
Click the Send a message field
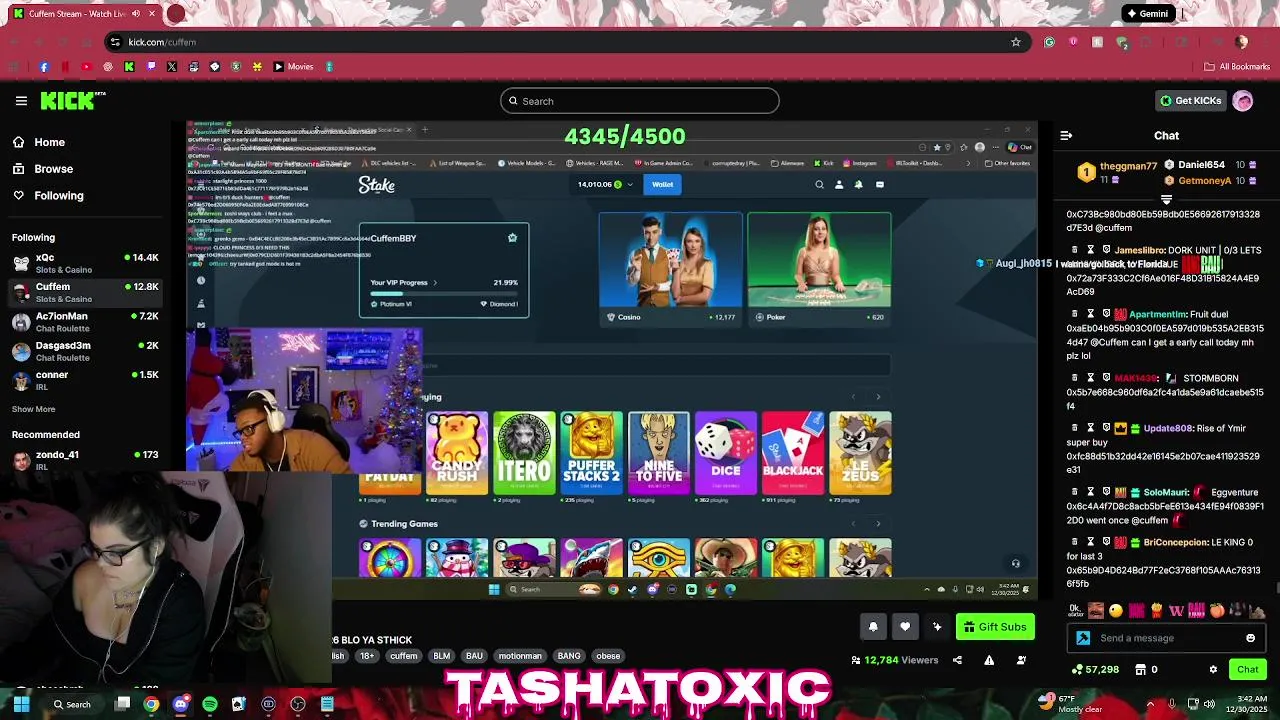click(1165, 638)
